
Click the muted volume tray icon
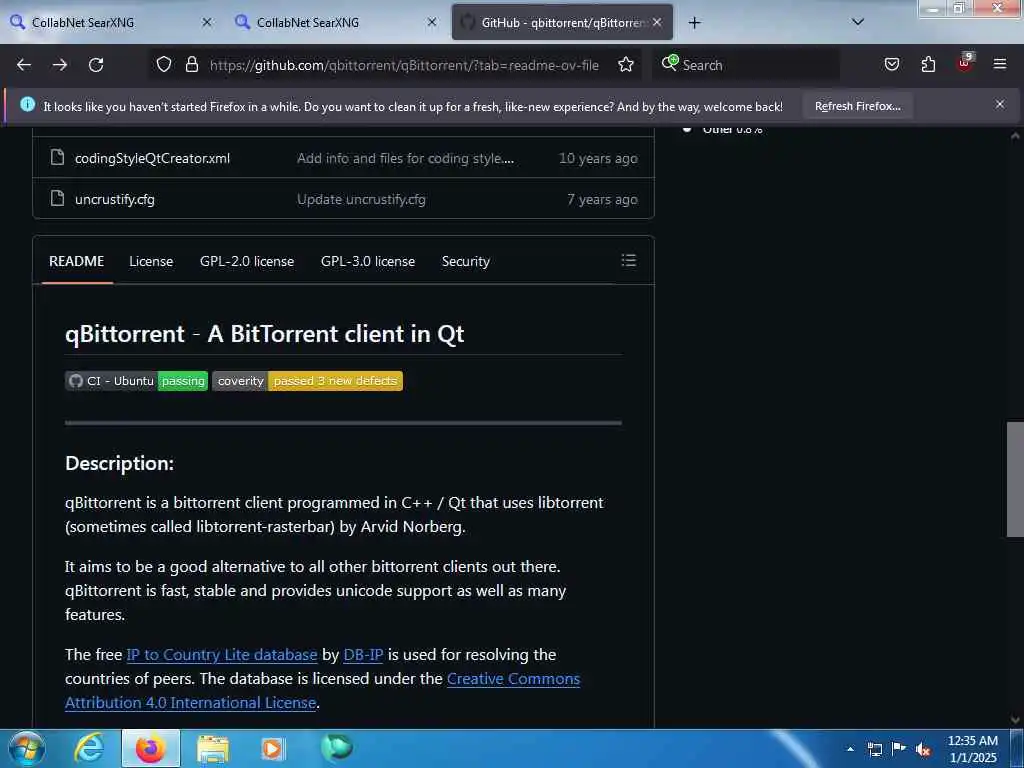click(x=923, y=749)
